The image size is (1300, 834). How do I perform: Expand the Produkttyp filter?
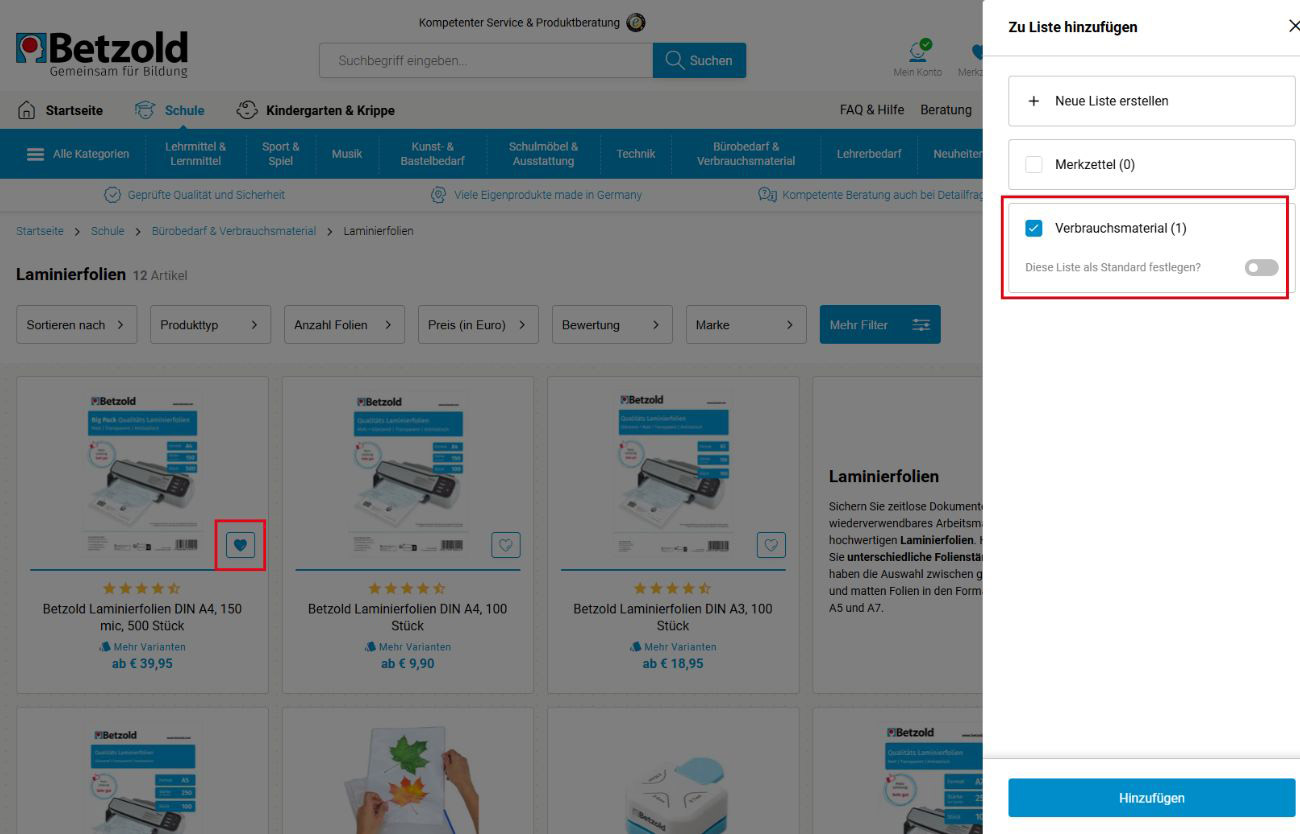click(210, 325)
